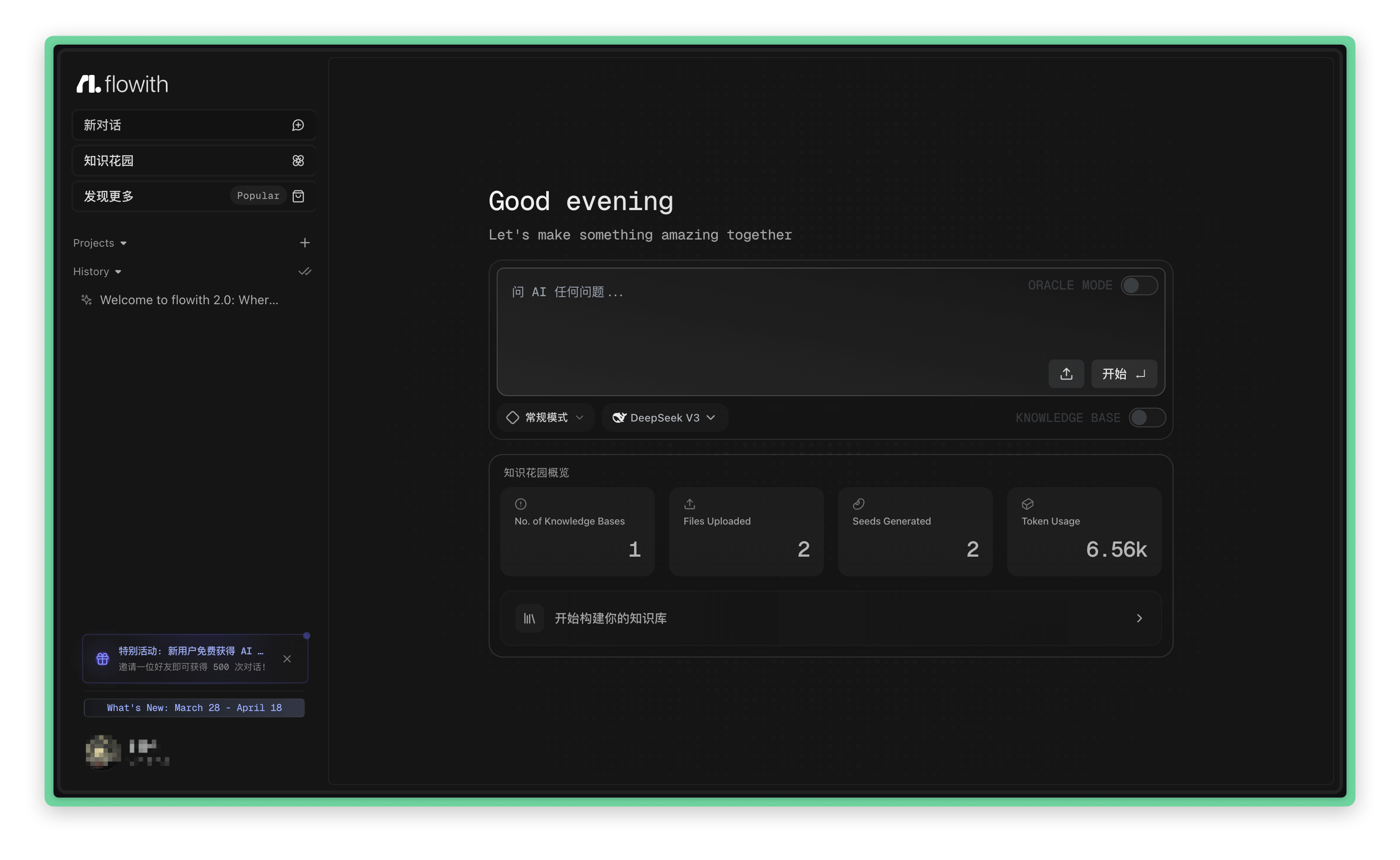The width and height of the screenshot is (1400, 860).
Task: Open the 常规模式 mode dropdown
Action: (x=545, y=418)
